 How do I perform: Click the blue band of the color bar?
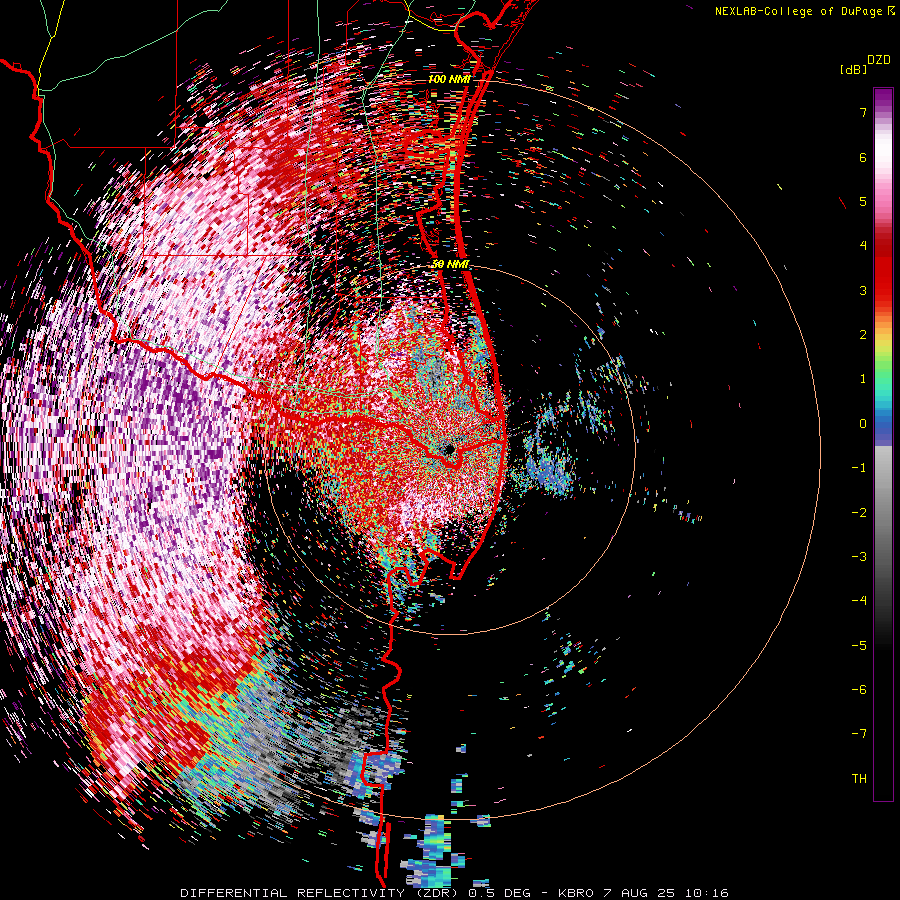883,428
